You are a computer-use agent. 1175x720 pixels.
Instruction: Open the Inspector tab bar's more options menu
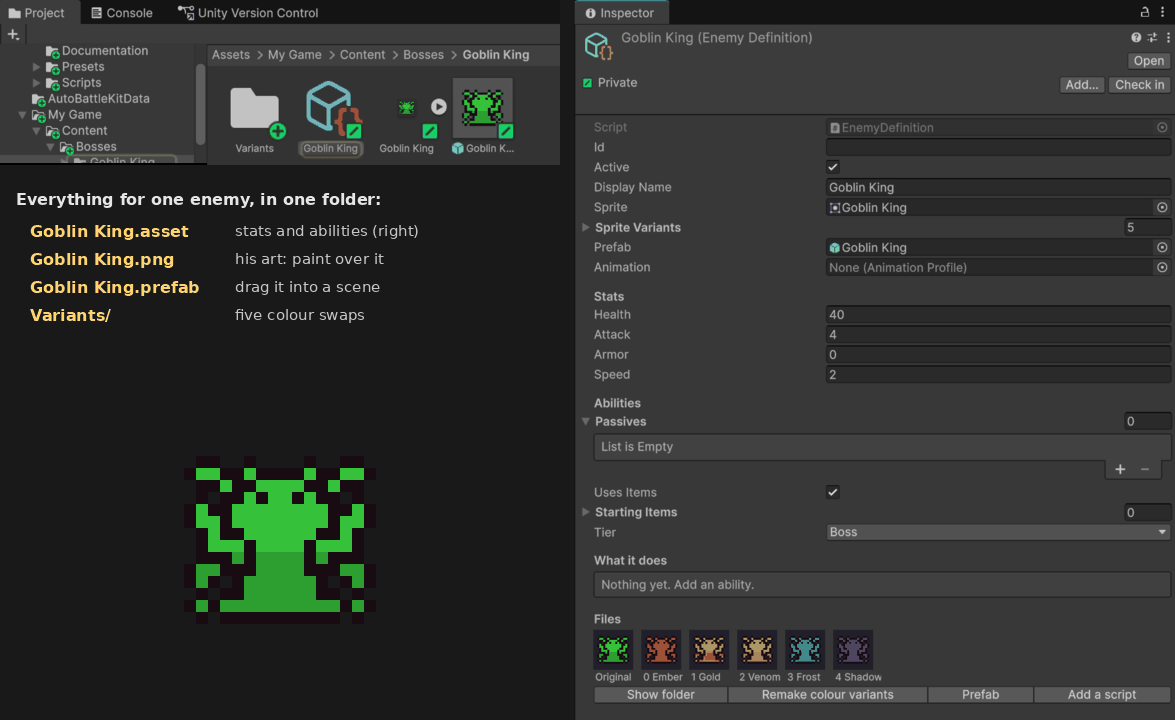(x=1162, y=12)
